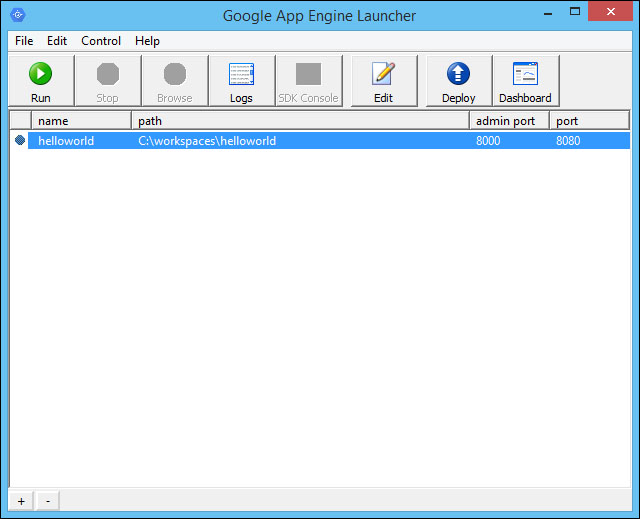
Task: Add a new application with plus button
Action: tap(21, 501)
